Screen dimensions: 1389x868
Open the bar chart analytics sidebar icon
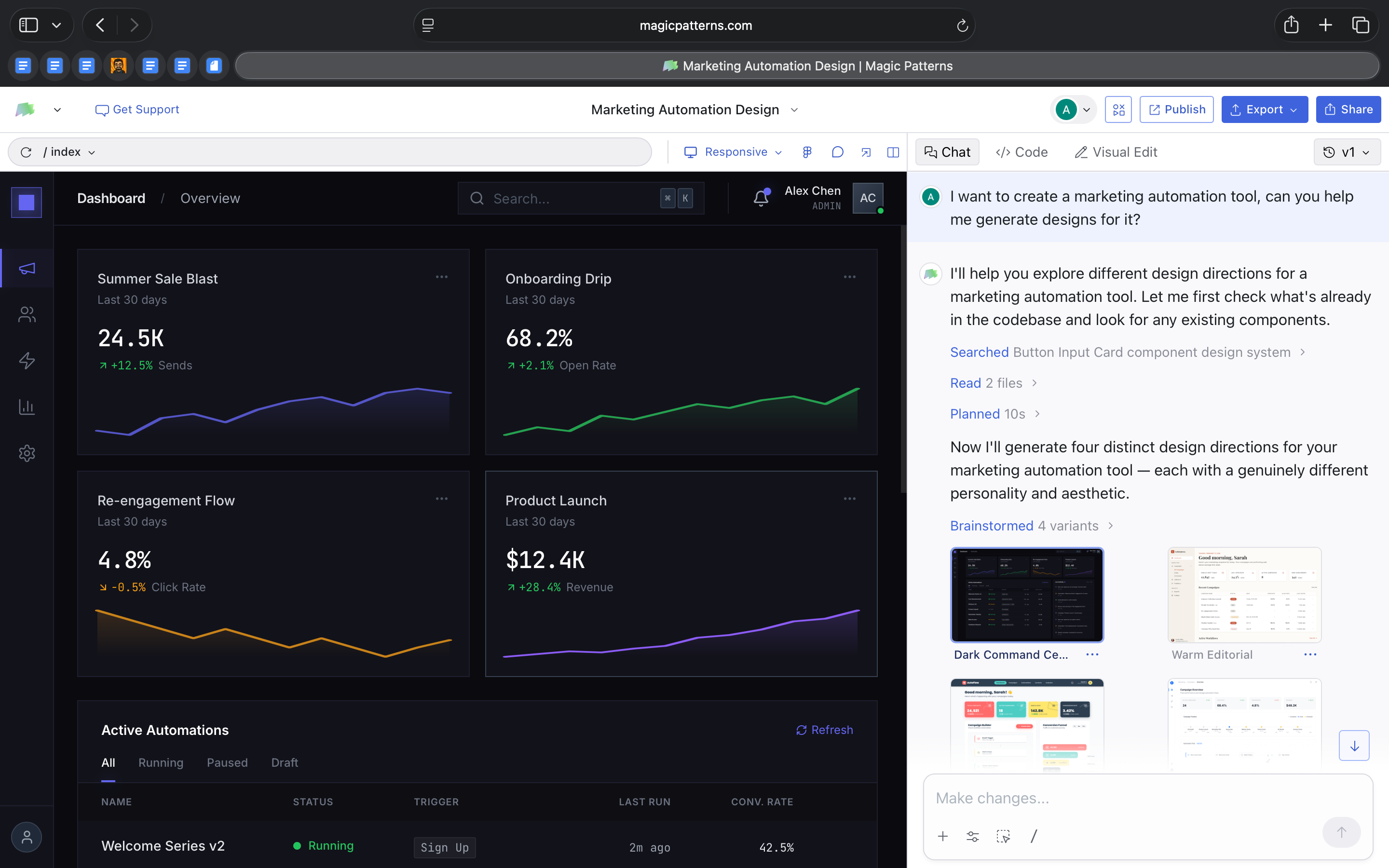(x=27, y=407)
